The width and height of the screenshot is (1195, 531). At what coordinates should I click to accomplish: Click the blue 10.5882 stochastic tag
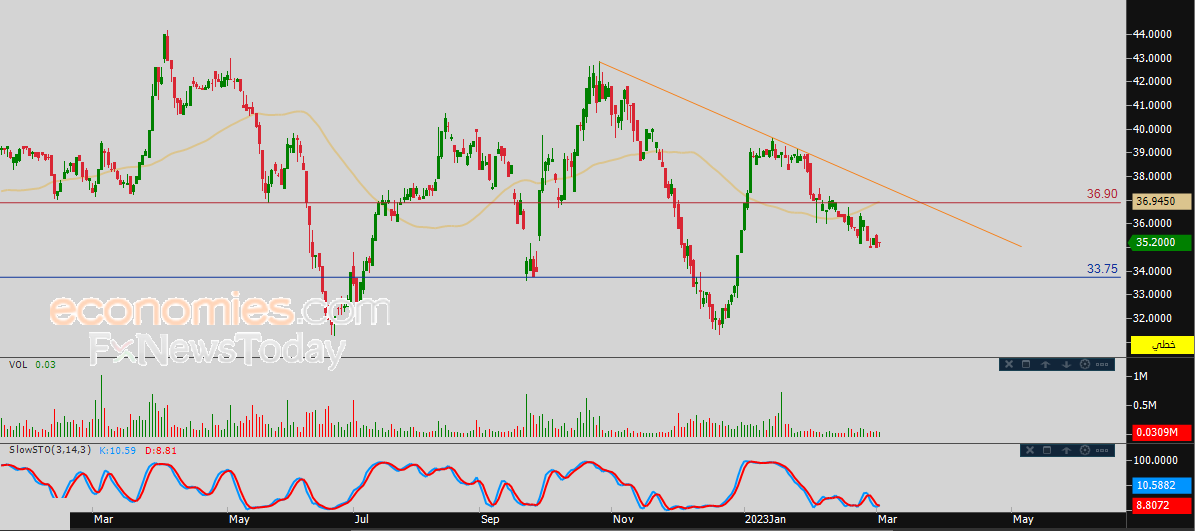pyautogui.click(x=1162, y=484)
